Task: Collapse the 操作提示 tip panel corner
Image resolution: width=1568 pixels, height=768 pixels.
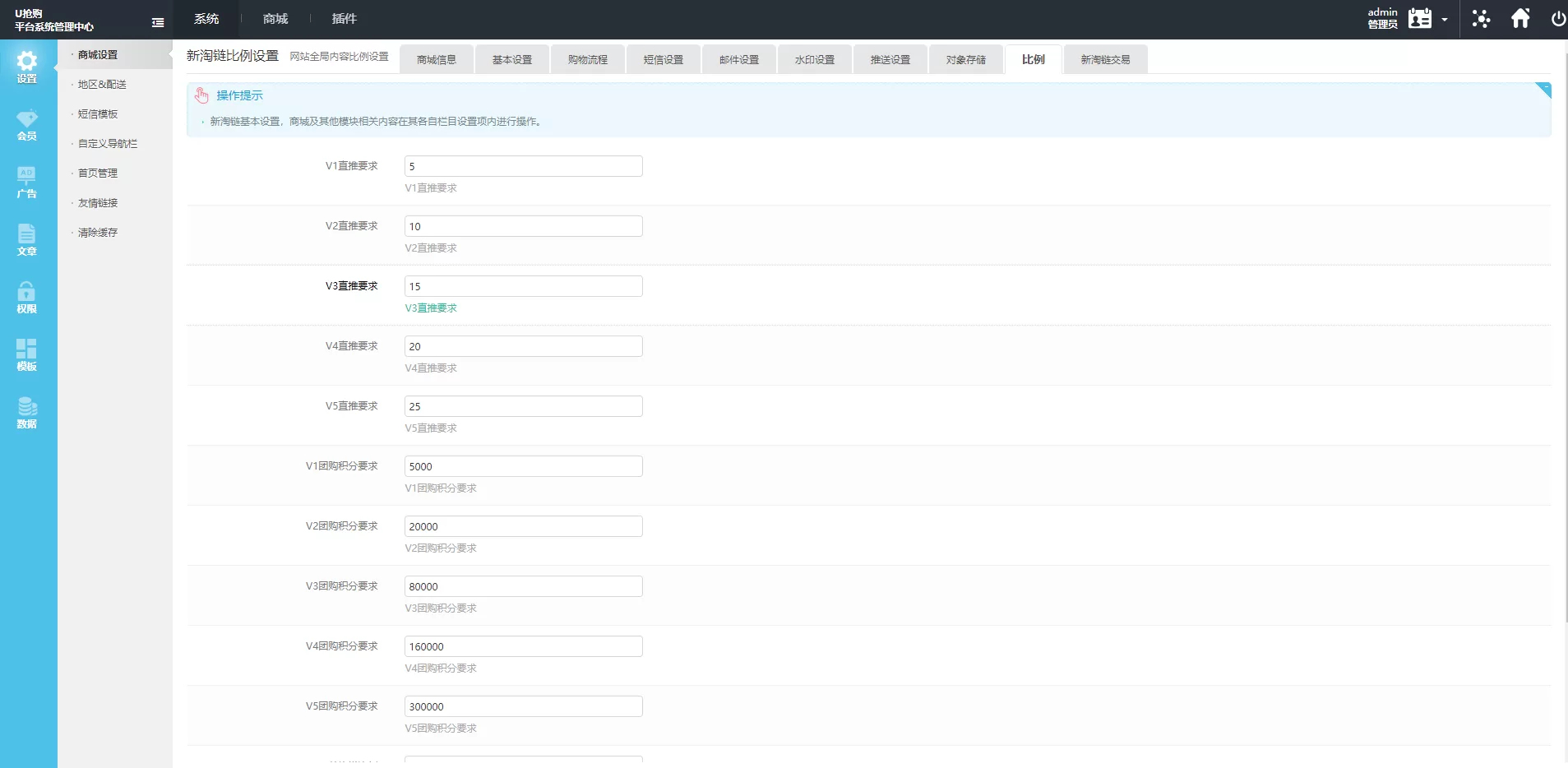Action: (x=1543, y=90)
